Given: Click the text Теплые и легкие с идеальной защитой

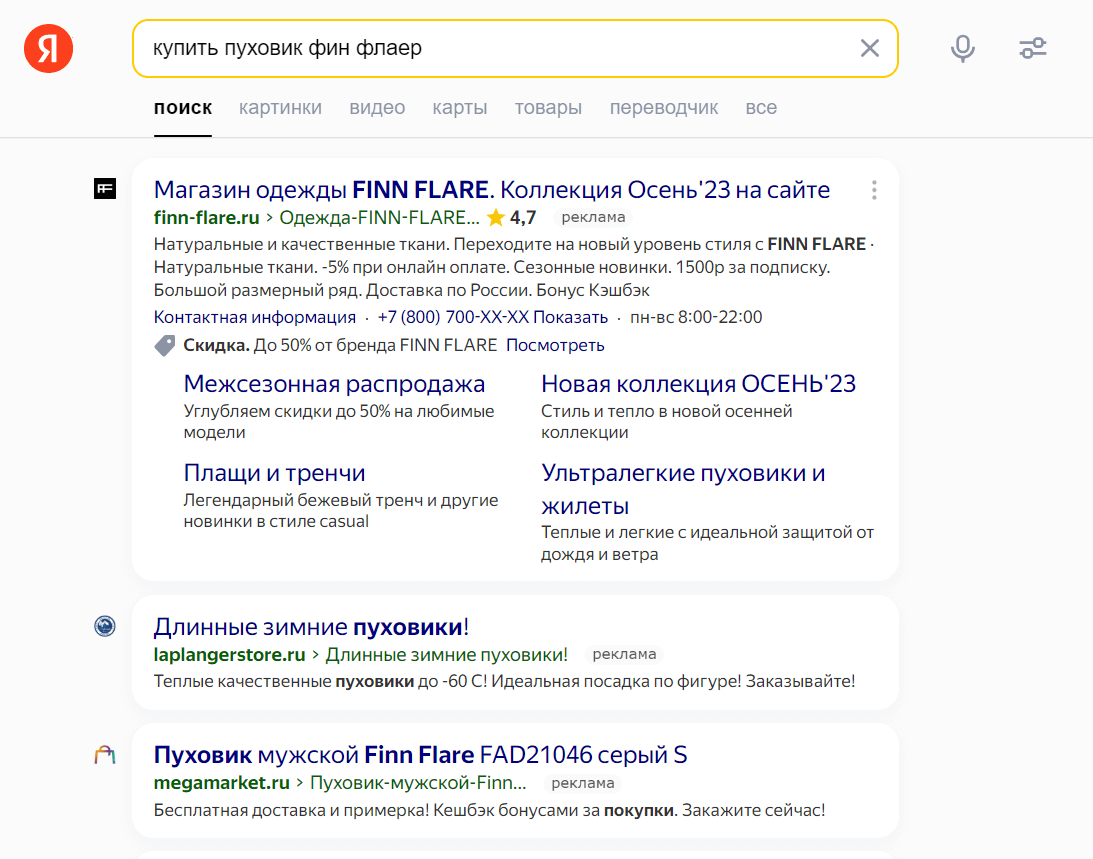Looking at the screenshot, I should tap(708, 543).
